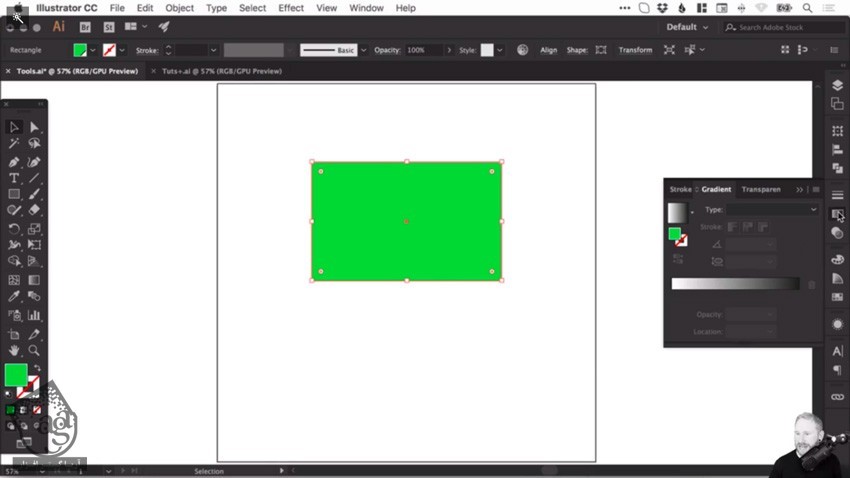Open the Select menu
This screenshot has width=850, height=478.
point(253,8)
